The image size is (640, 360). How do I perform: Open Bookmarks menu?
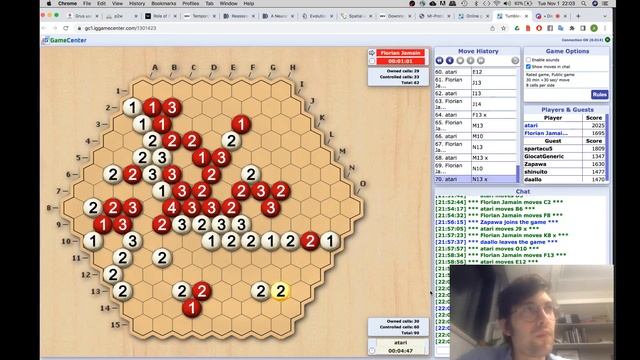point(163,3)
